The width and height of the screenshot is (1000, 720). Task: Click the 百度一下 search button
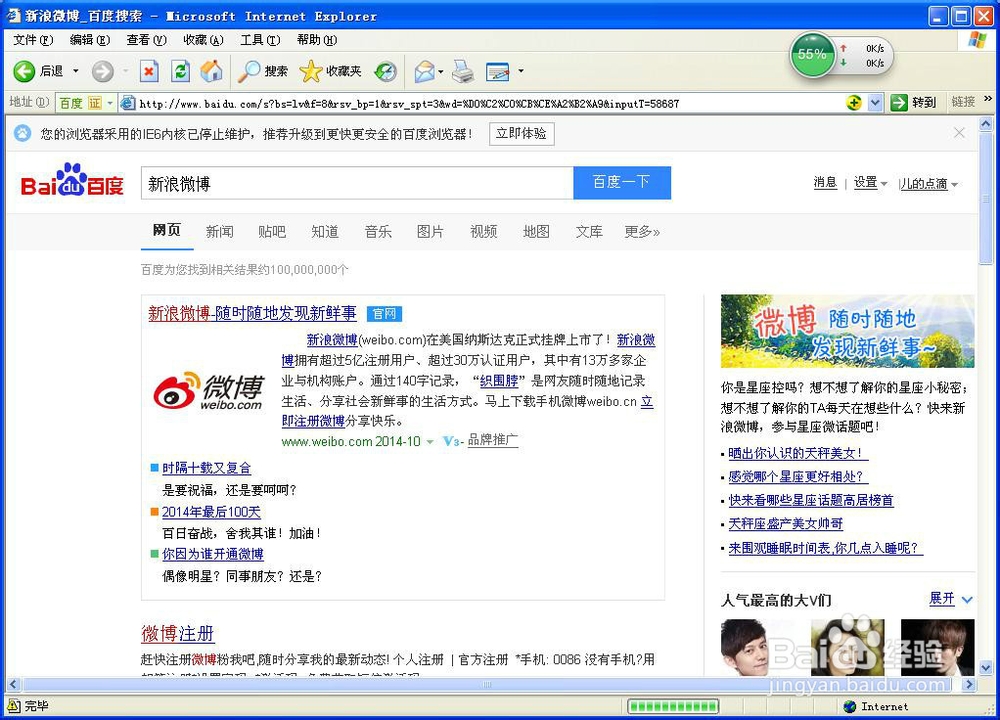point(622,182)
